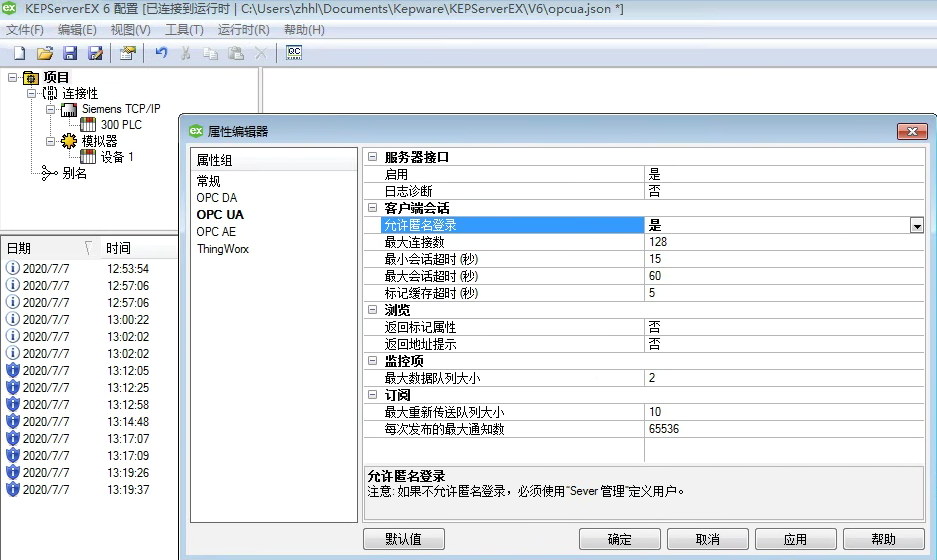Screen dimensions: 937x560
Task: Select the 300 PLC device icon
Action: [x=88, y=125]
